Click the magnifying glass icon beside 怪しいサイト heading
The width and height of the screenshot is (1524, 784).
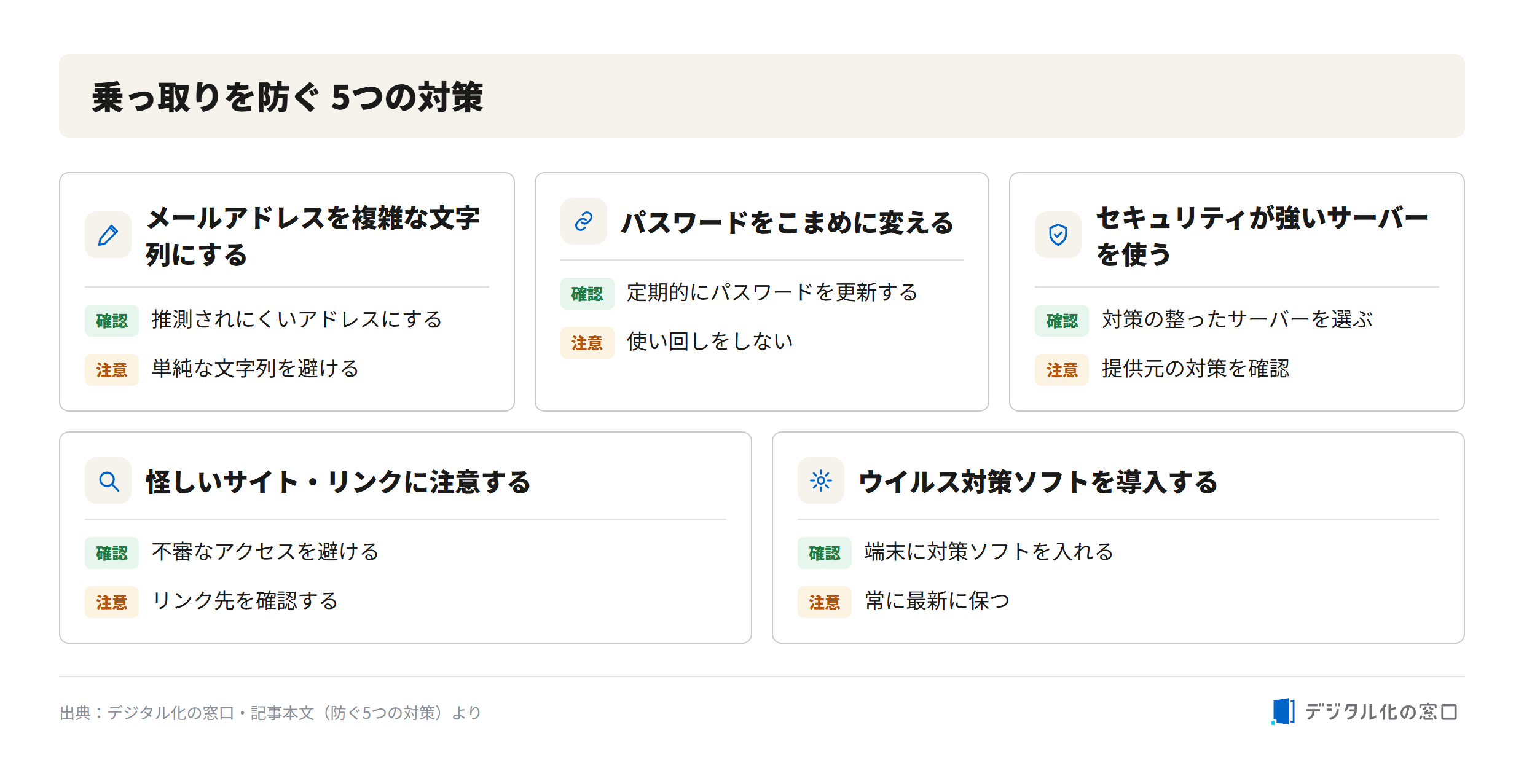pyautogui.click(x=108, y=480)
